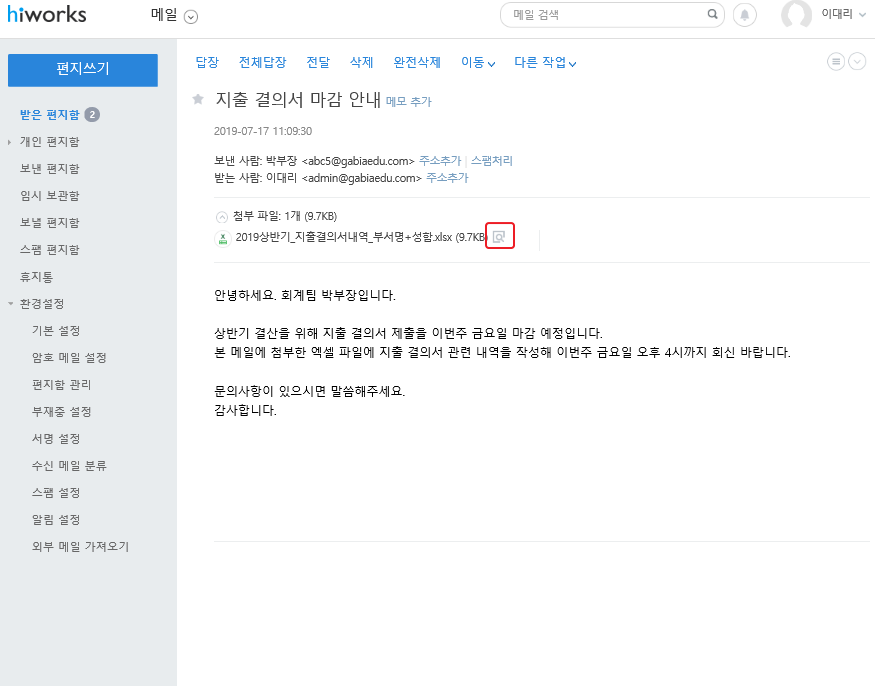Open the list view menu icon
Image resolution: width=875 pixels, height=686 pixels.
click(836, 62)
